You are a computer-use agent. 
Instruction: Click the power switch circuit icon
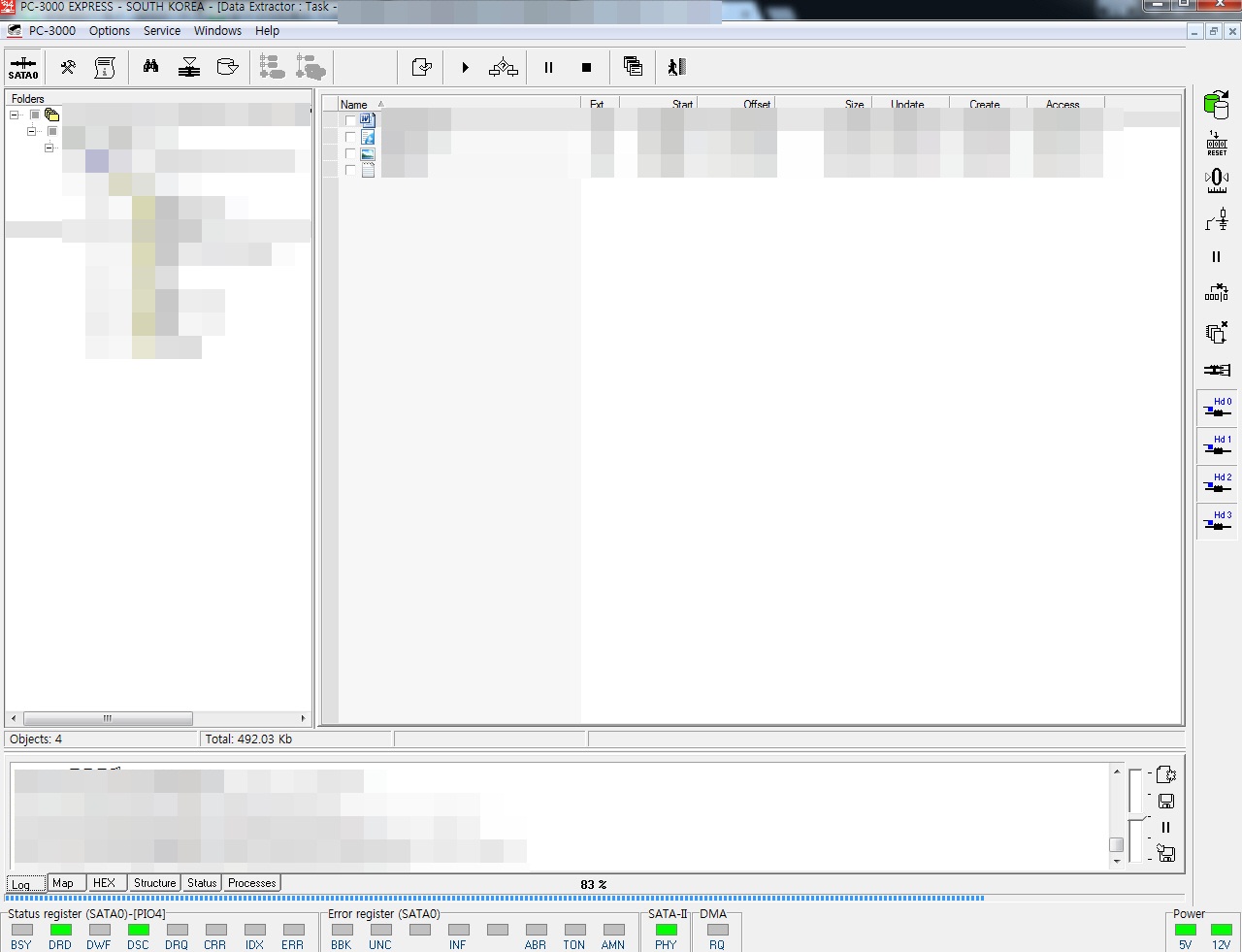[1217, 219]
